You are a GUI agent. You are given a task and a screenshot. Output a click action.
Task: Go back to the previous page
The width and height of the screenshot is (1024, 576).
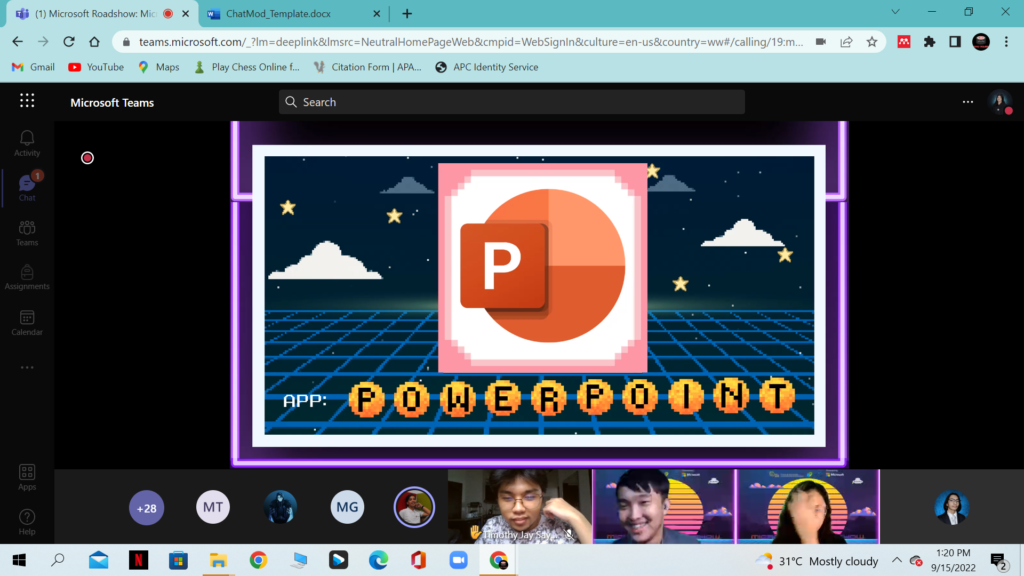click(x=18, y=42)
